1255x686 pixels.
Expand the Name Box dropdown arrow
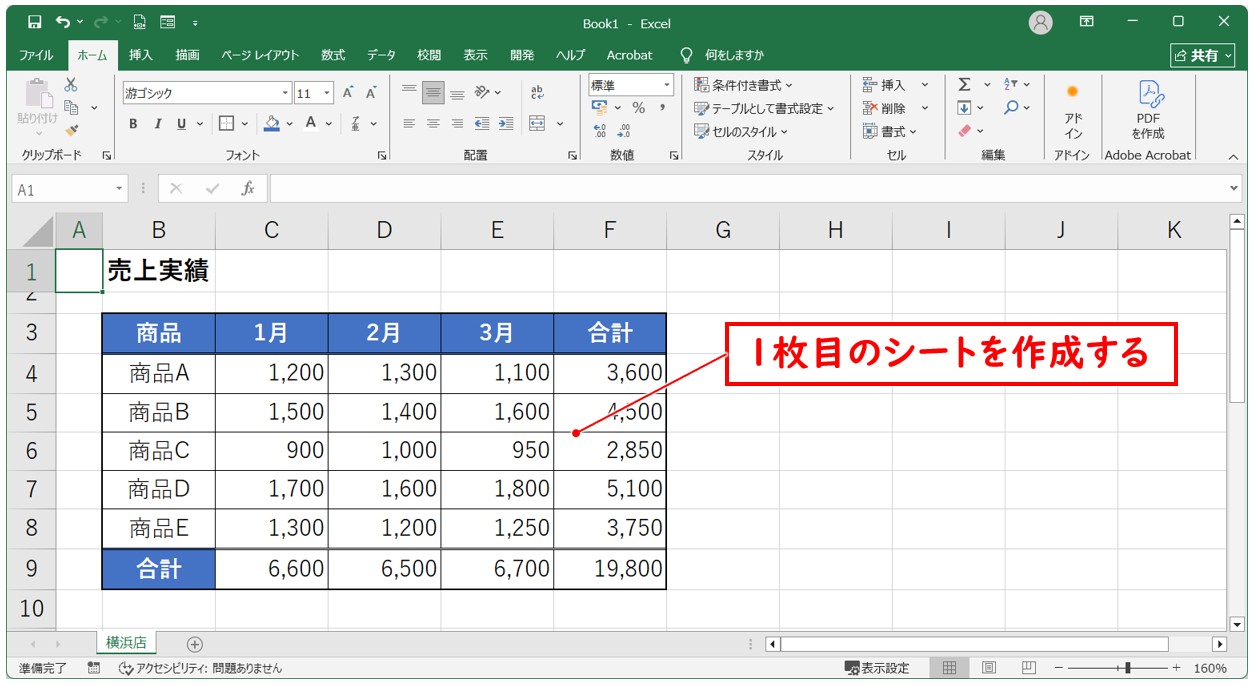pos(120,188)
